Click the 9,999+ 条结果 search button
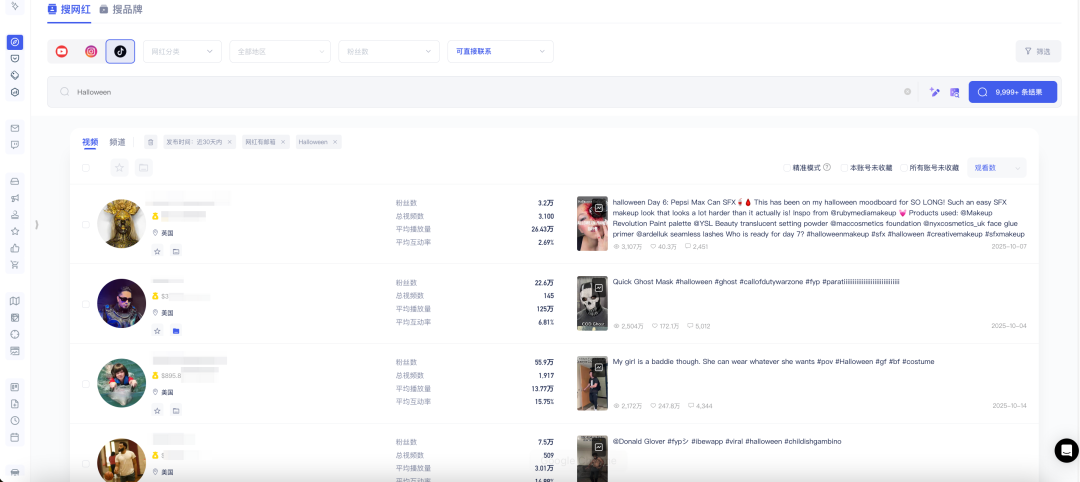The image size is (1080, 482). [1012, 92]
